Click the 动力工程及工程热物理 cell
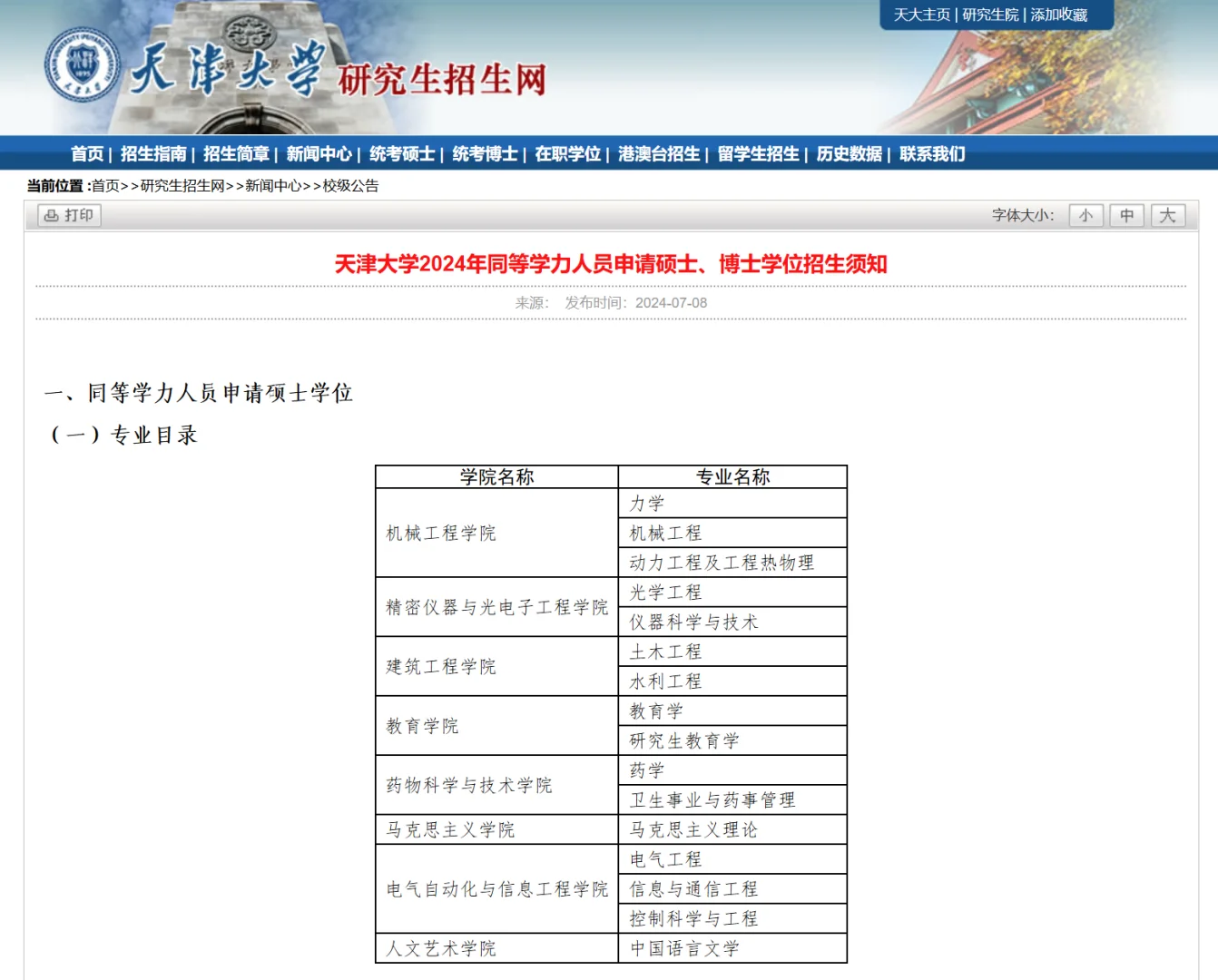Image resolution: width=1218 pixels, height=980 pixels. tap(732, 563)
